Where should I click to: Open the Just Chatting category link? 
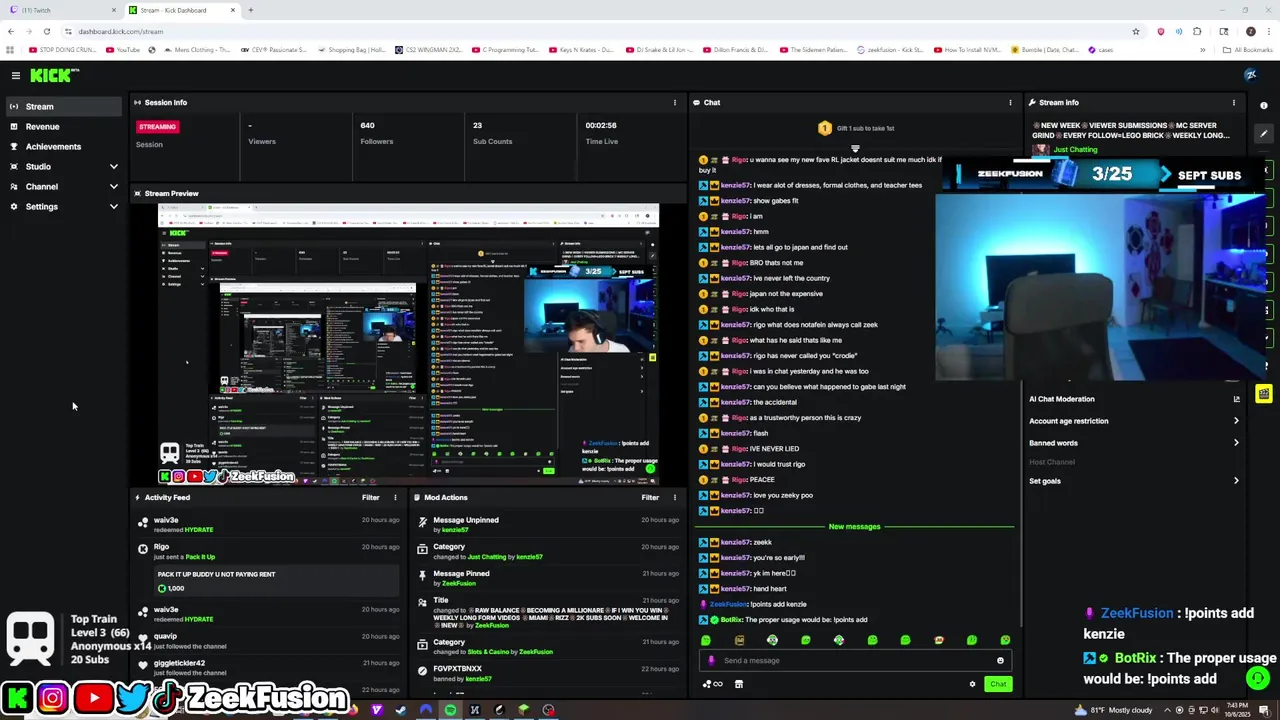pyautogui.click(x=1075, y=149)
